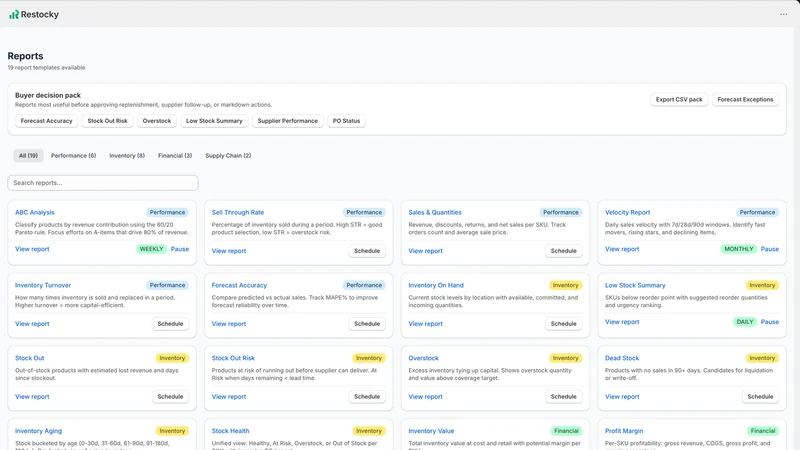View report for Low Stock Summary card
800x450 pixels.
(x=622, y=322)
